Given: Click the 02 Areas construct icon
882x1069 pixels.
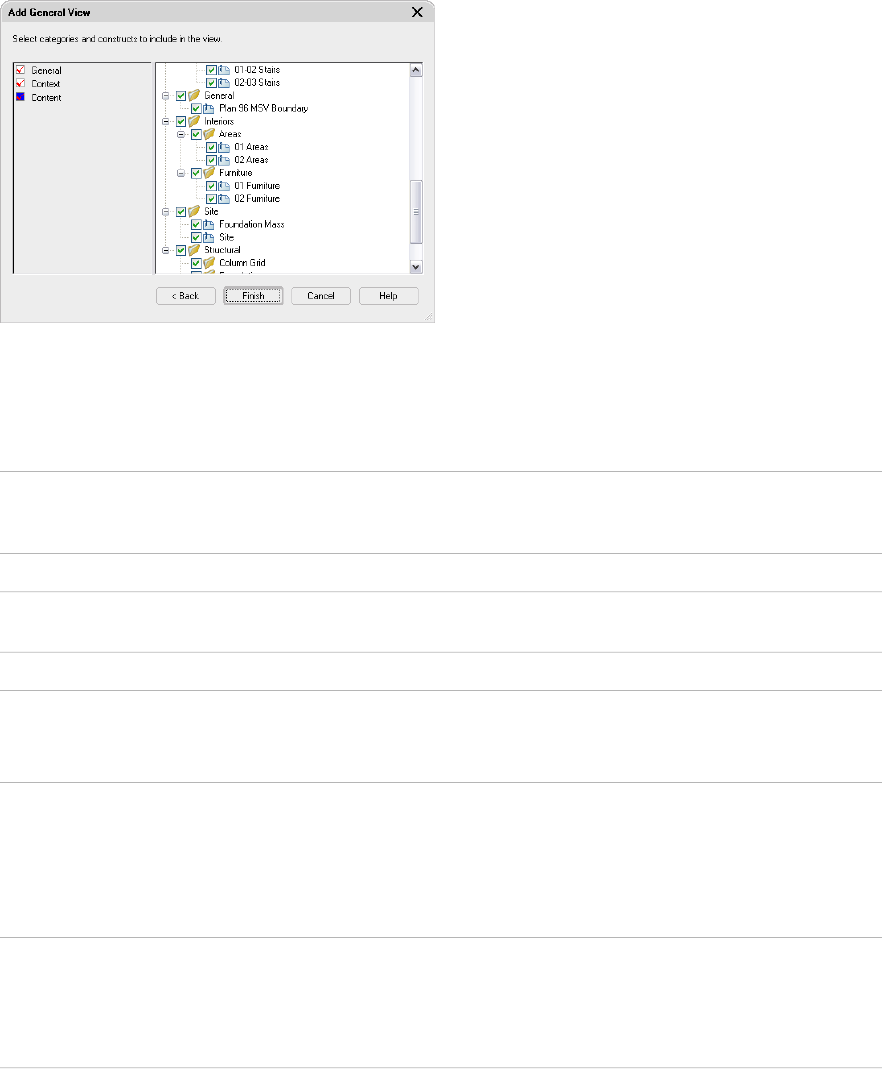Looking at the screenshot, I should pyautogui.click(x=224, y=160).
